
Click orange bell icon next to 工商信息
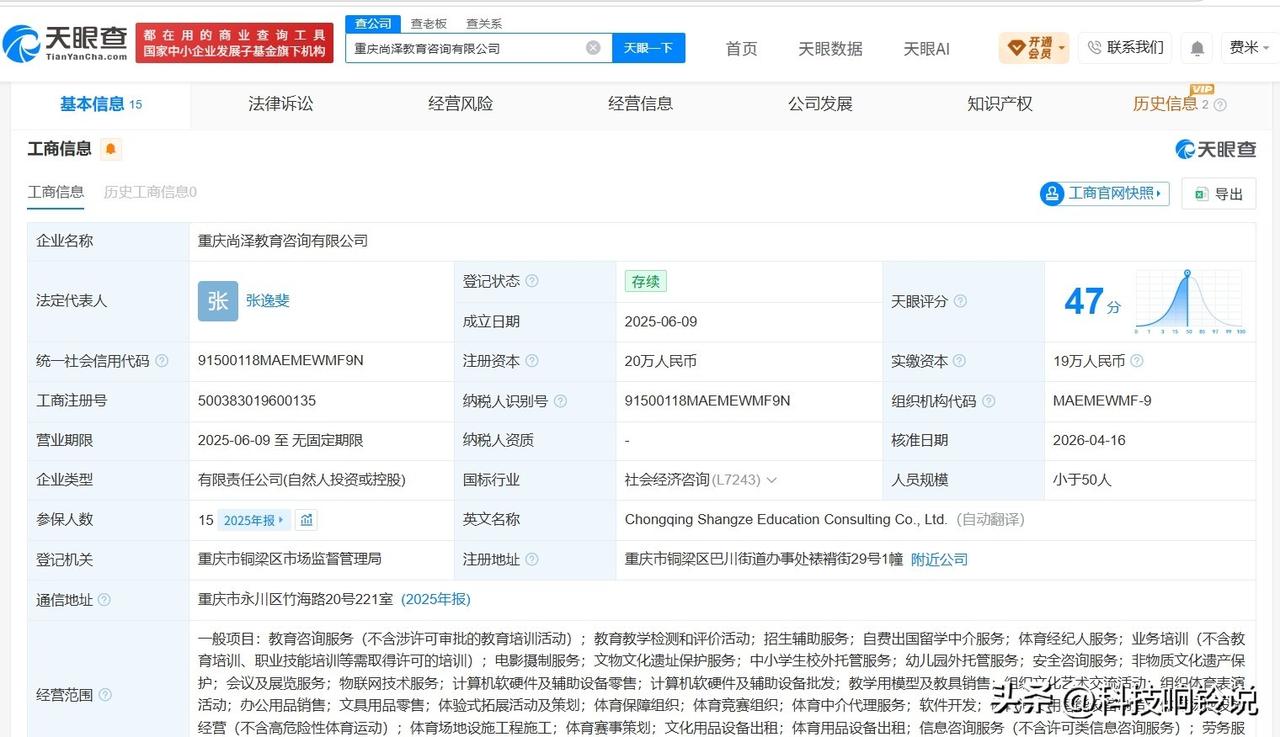coord(111,149)
